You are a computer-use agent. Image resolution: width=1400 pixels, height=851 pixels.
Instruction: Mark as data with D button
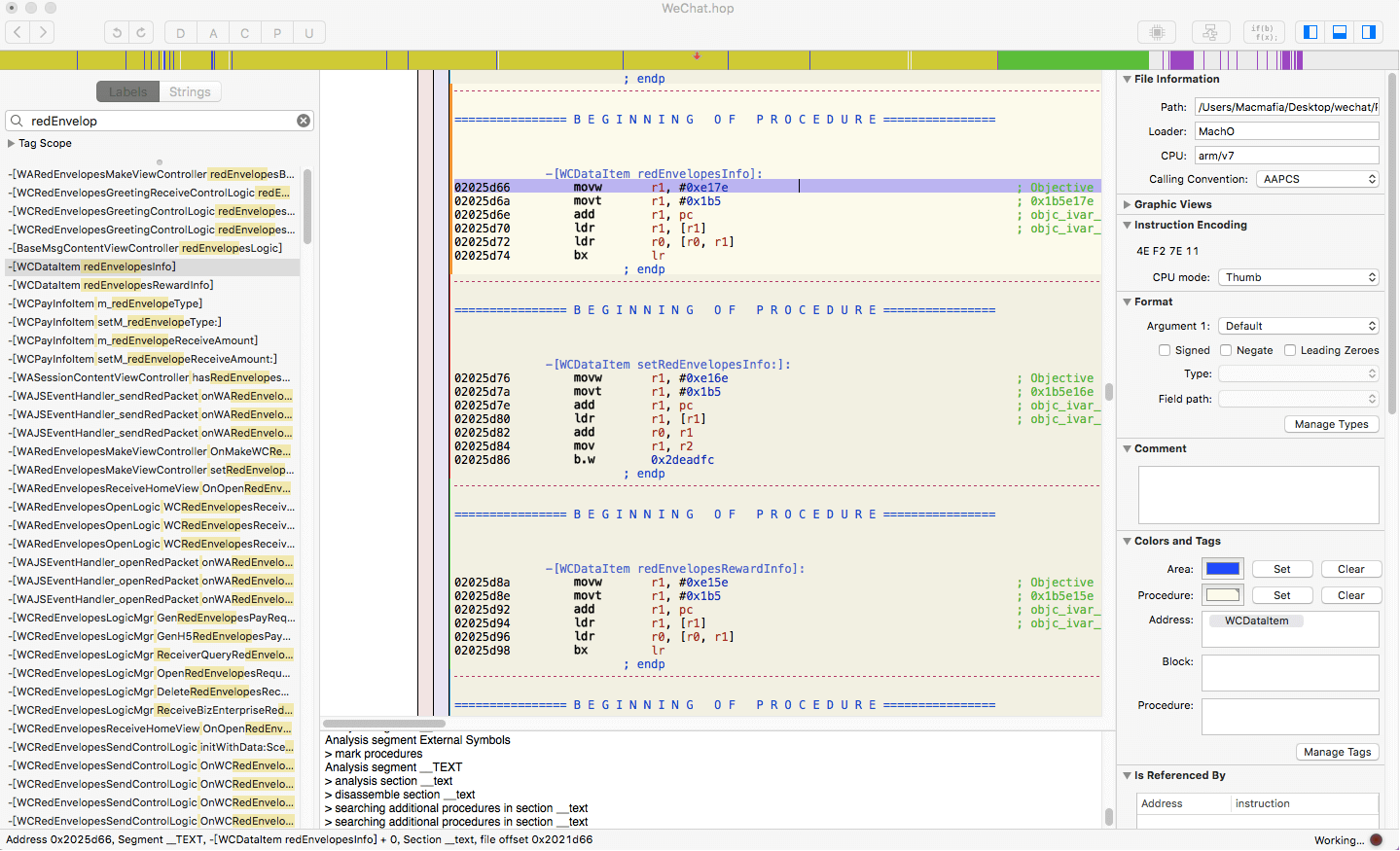(x=180, y=32)
